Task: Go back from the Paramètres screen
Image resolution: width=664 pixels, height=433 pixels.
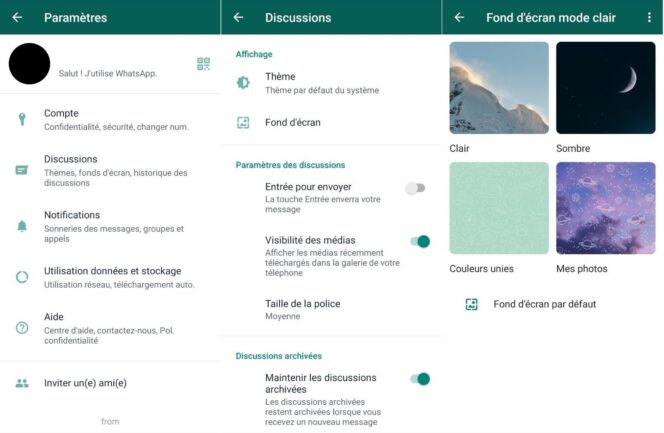Action: [x=17, y=17]
